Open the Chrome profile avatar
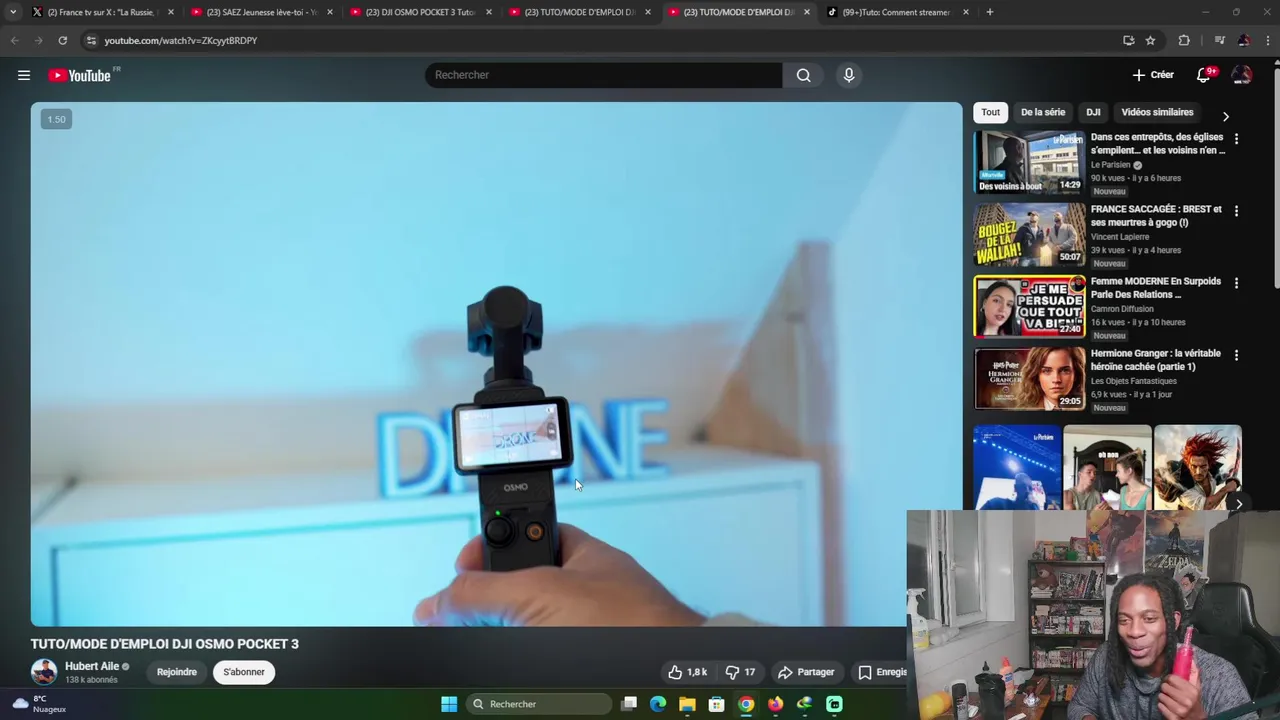 [1243, 40]
